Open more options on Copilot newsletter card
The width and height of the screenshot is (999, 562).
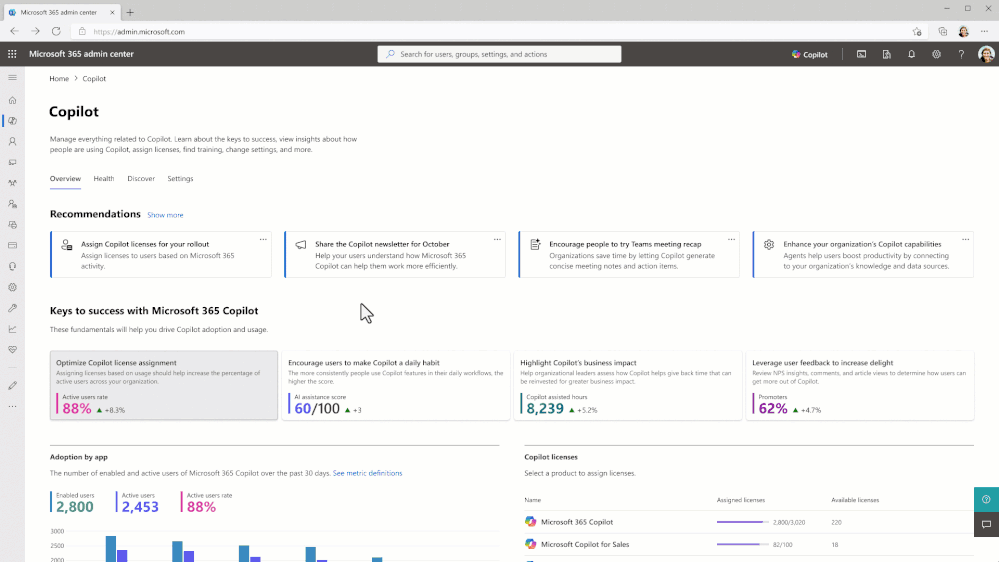point(497,240)
